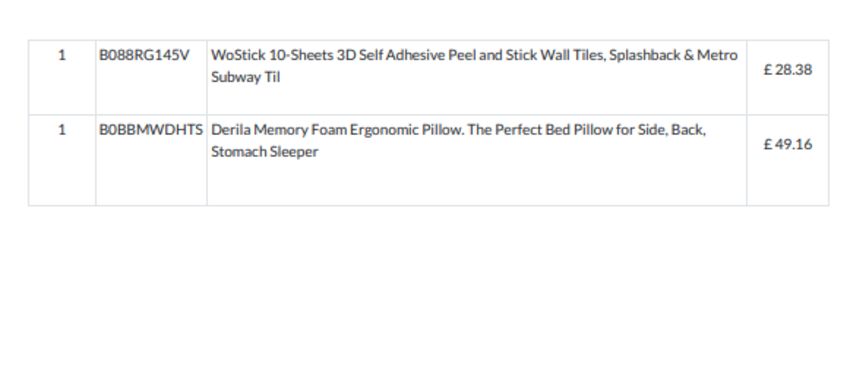Click the £ 49.16 price cell
The height and width of the screenshot is (388, 850).
click(788, 145)
